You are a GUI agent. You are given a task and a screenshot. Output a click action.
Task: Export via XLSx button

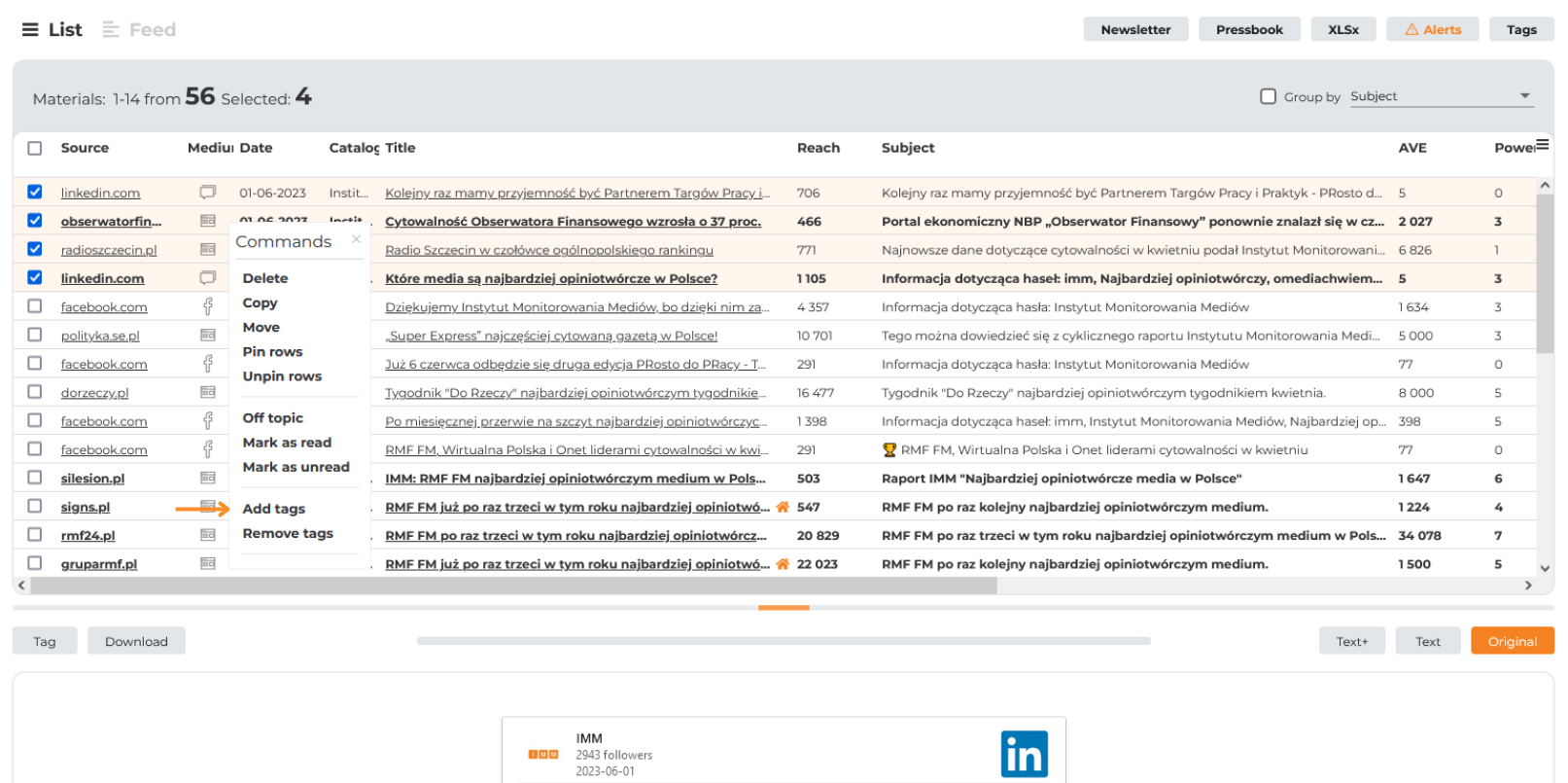pyautogui.click(x=1343, y=30)
